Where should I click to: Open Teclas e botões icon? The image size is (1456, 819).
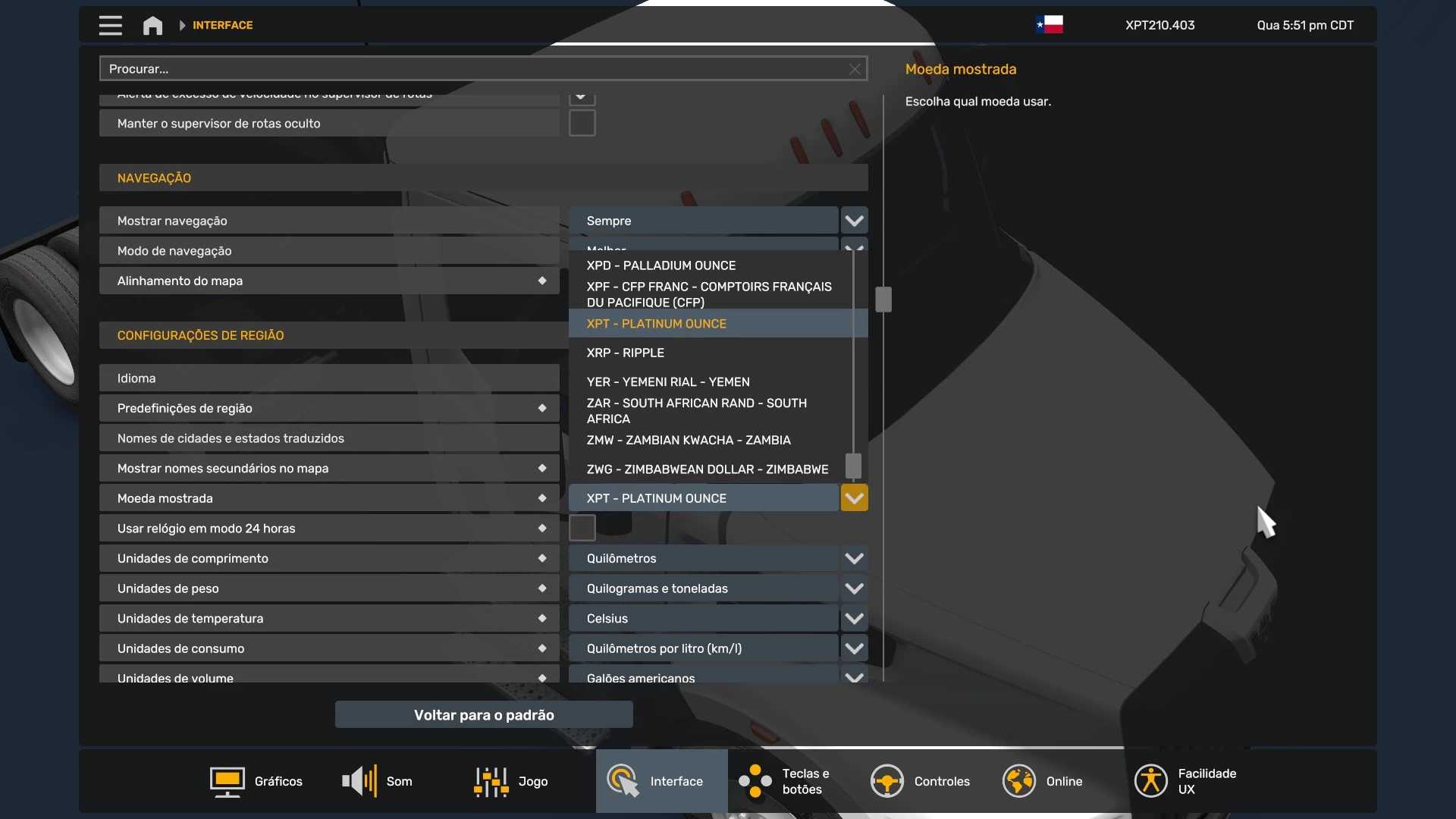tap(755, 781)
